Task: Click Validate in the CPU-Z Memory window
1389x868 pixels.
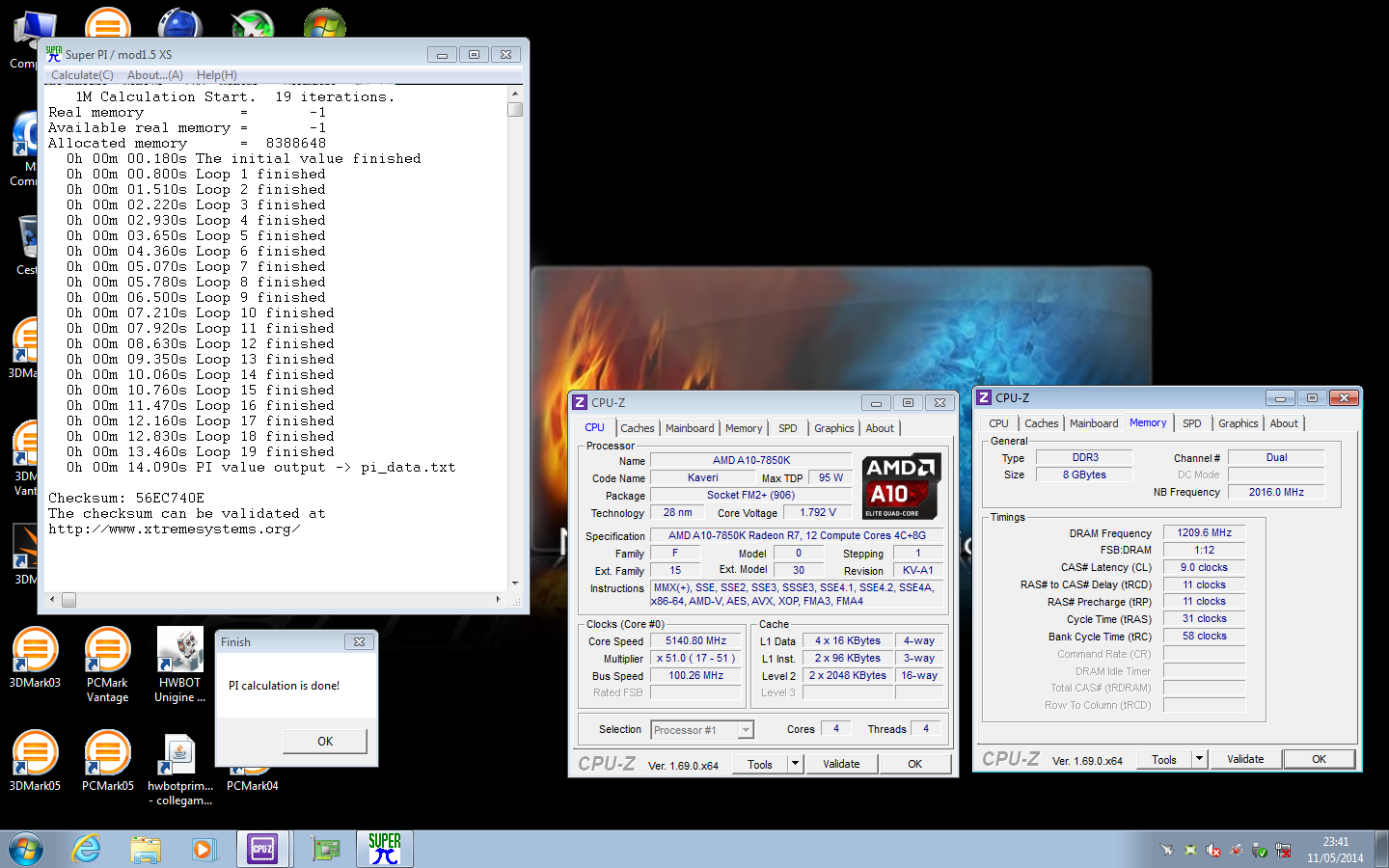Action: (x=1245, y=759)
